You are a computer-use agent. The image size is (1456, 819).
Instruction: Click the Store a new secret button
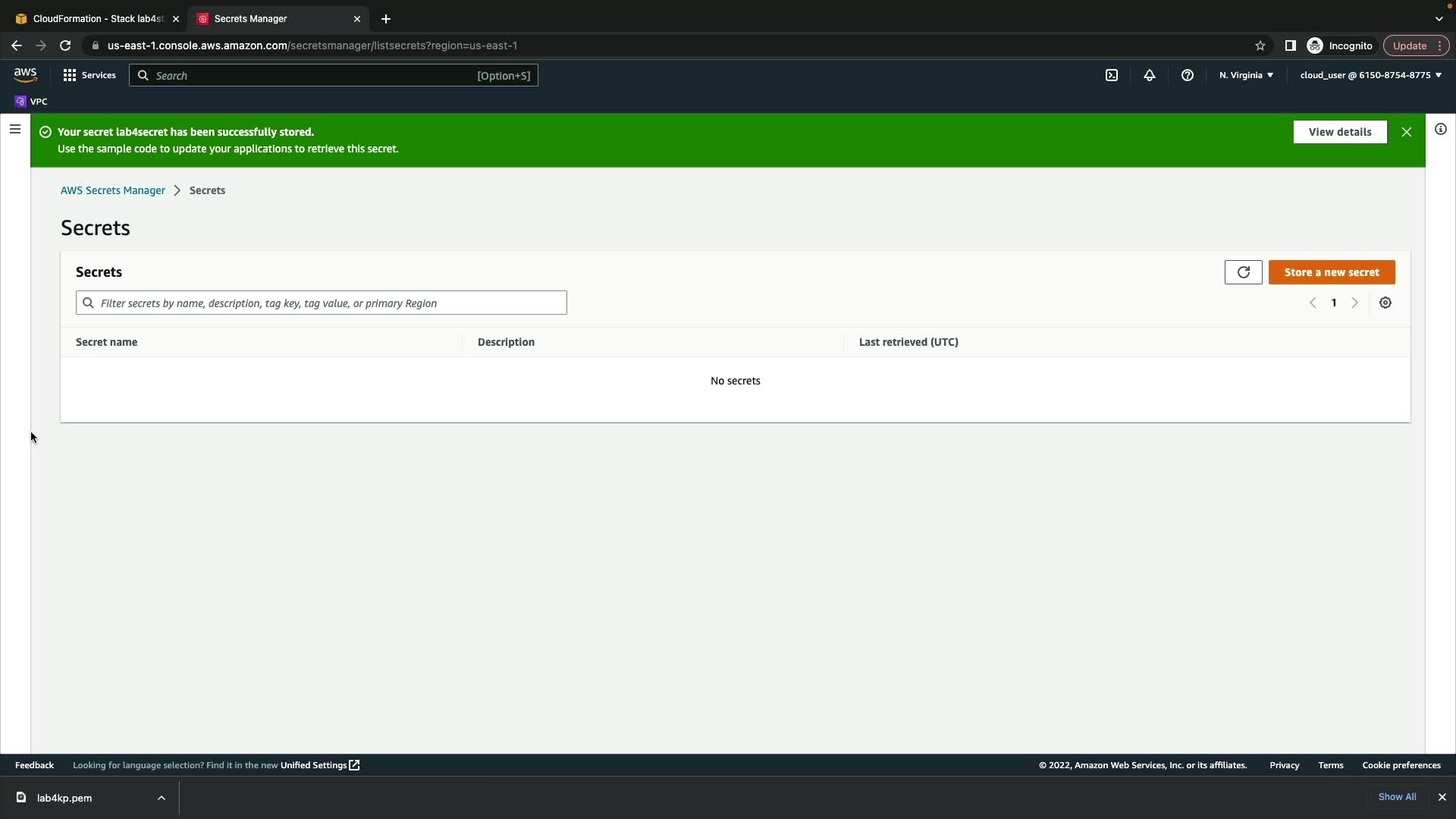pos(1332,272)
